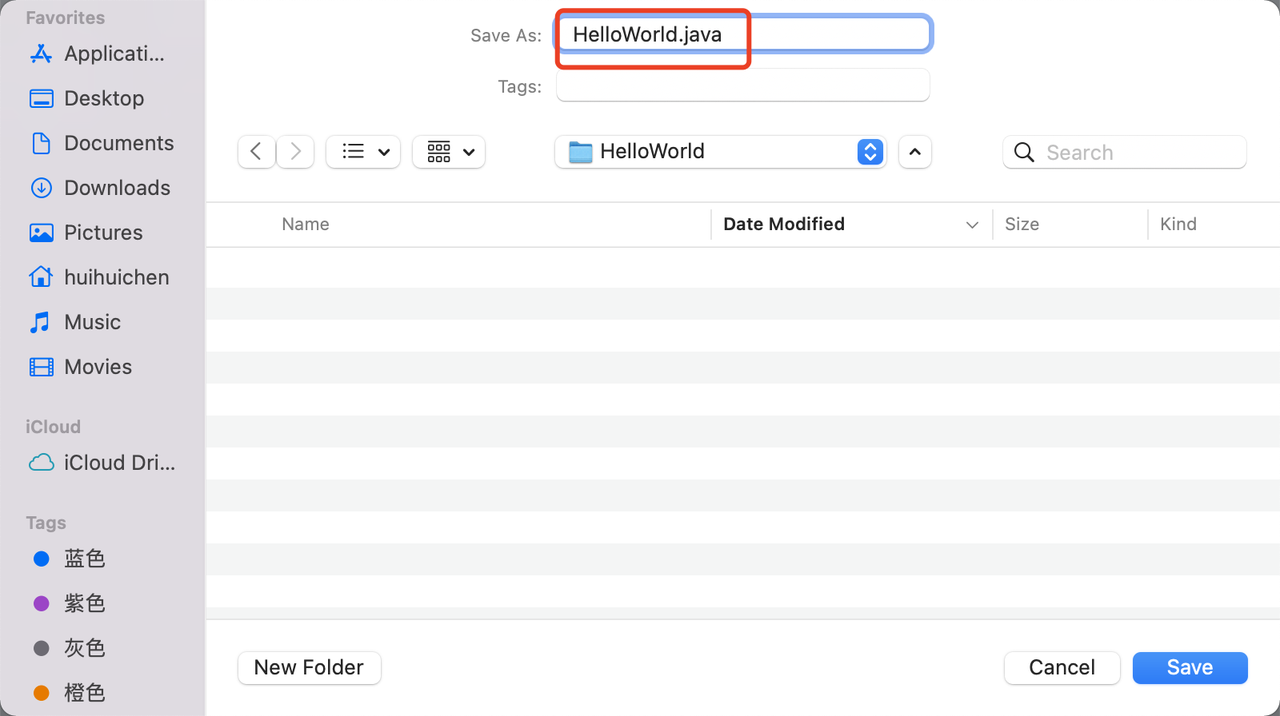Screen dimensions: 1280x716
Task: Go forward with the right arrow
Action: pos(295,151)
